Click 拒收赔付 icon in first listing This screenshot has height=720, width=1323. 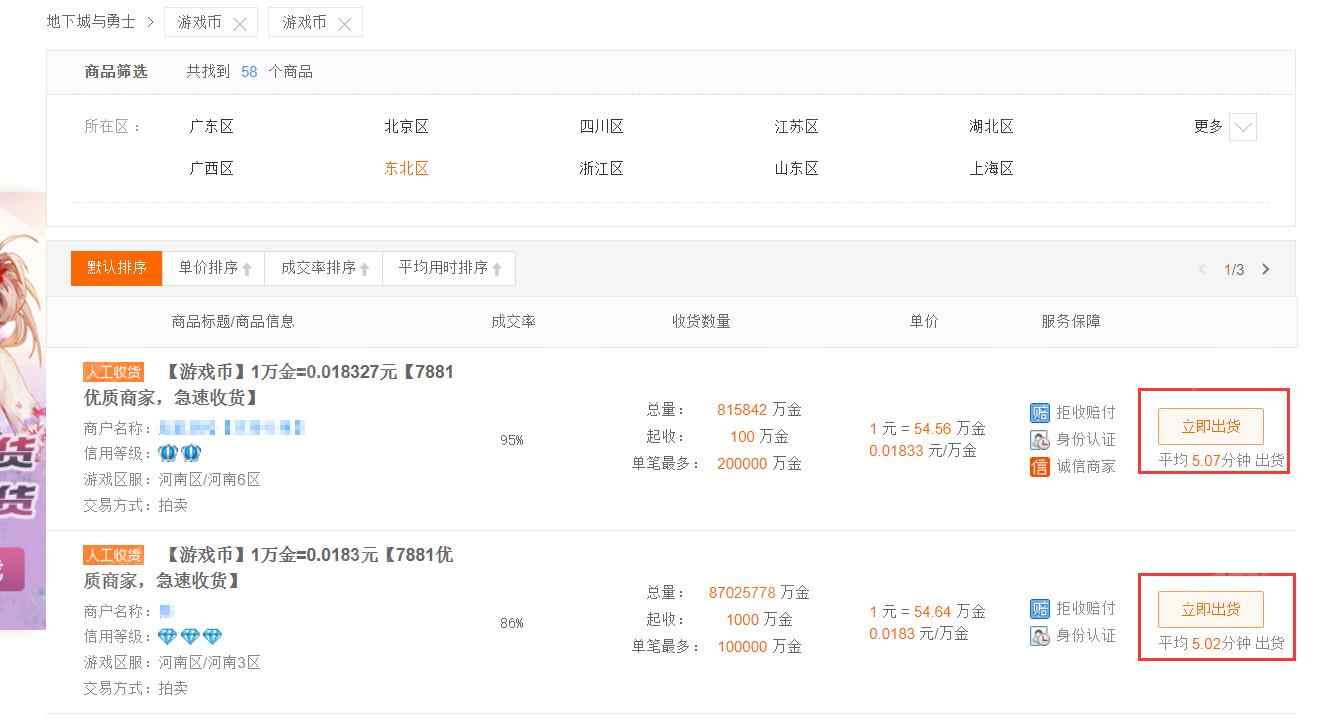coord(1040,412)
